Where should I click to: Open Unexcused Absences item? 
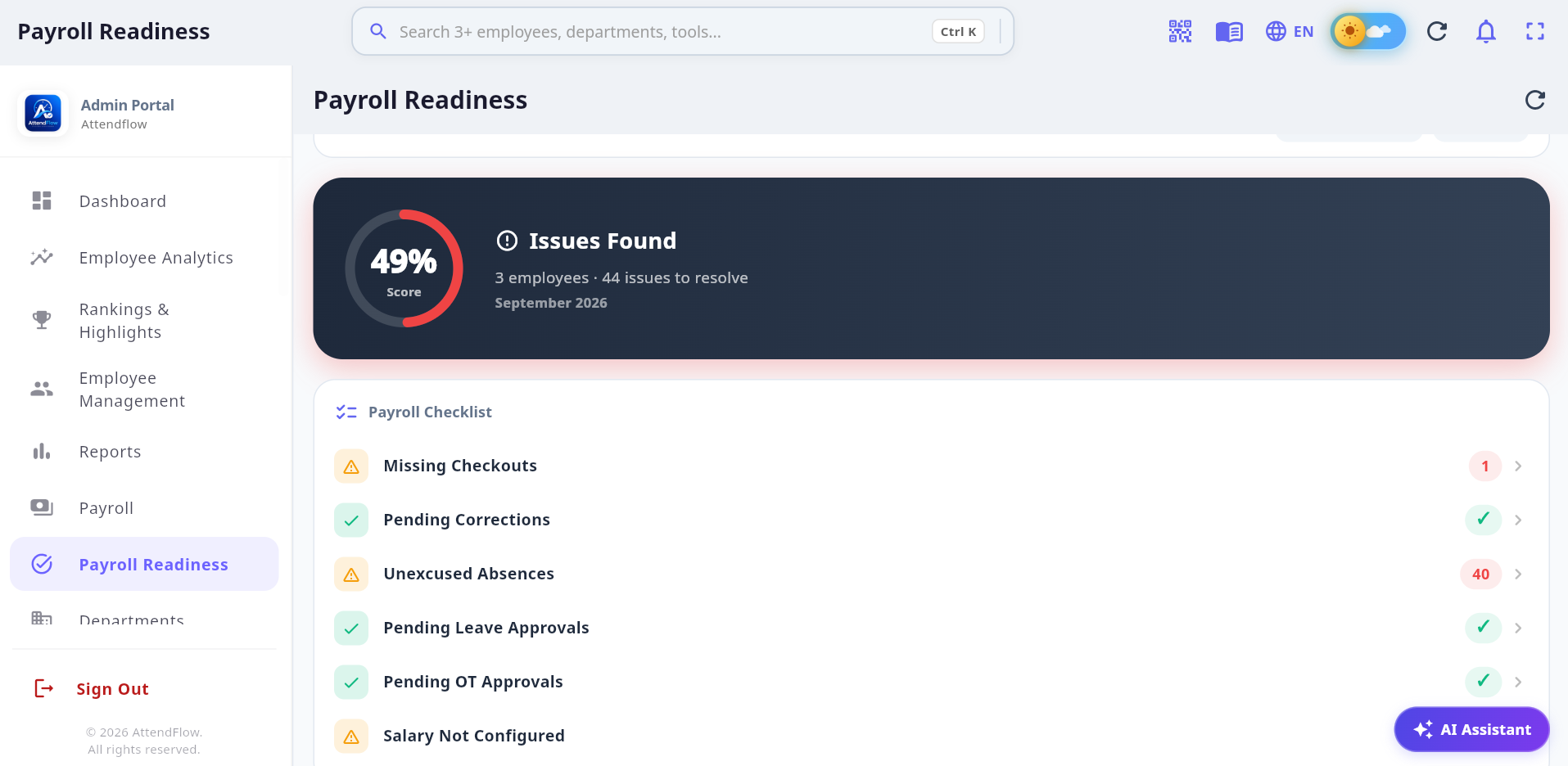coord(931,574)
